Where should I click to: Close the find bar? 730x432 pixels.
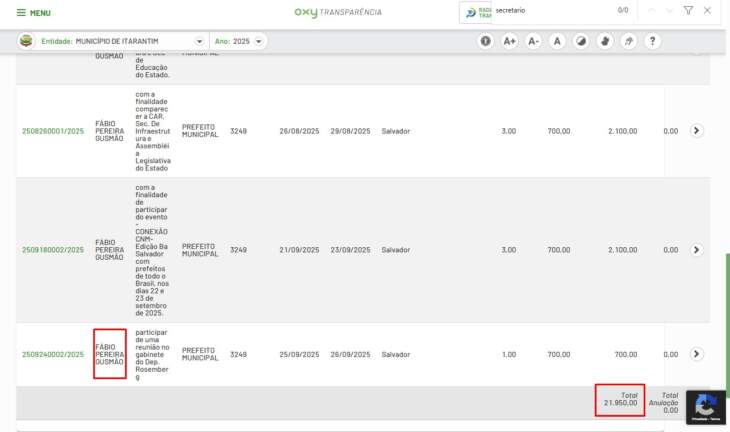708,10
